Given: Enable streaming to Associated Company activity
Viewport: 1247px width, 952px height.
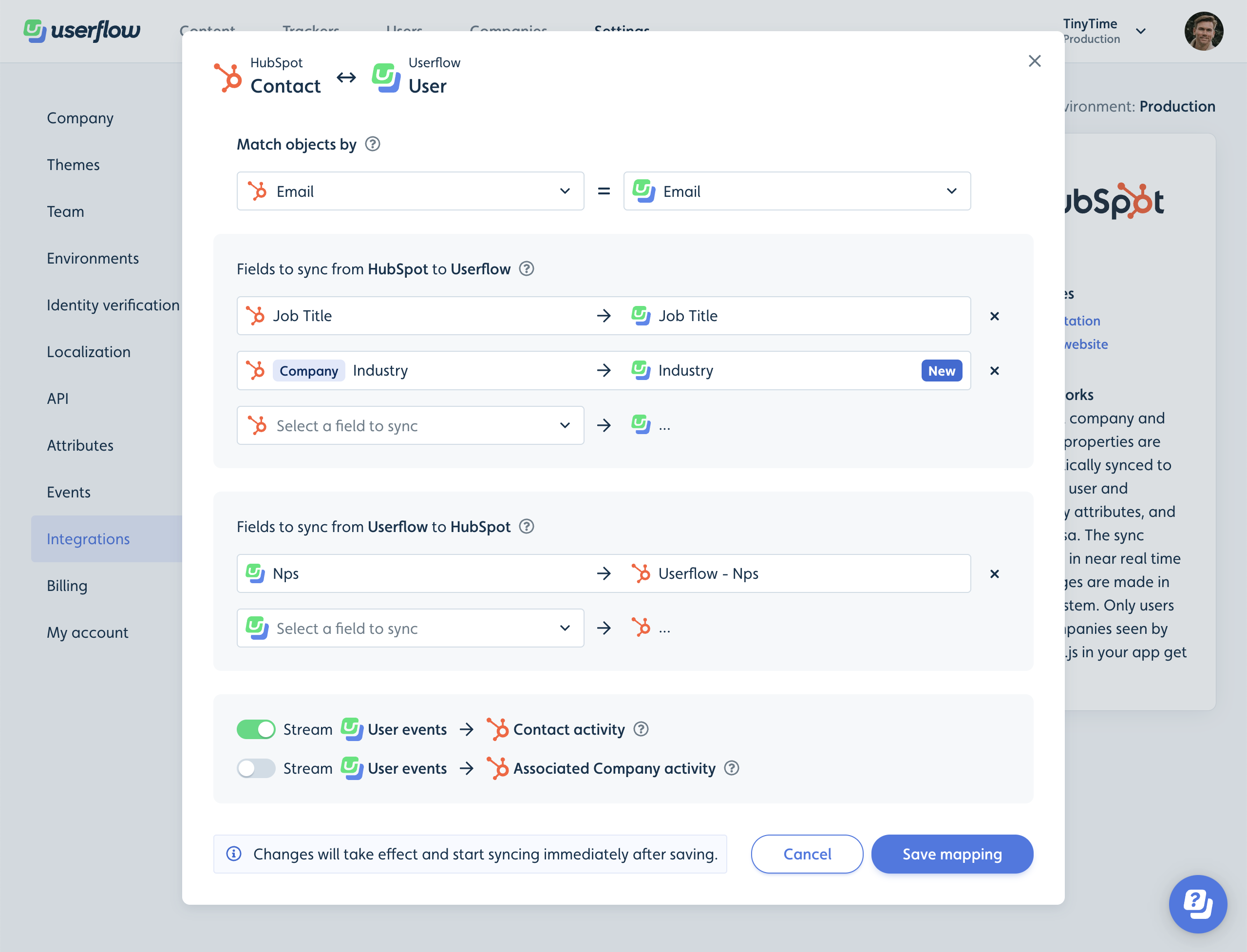Looking at the screenshot, I should tap(256, 768).
